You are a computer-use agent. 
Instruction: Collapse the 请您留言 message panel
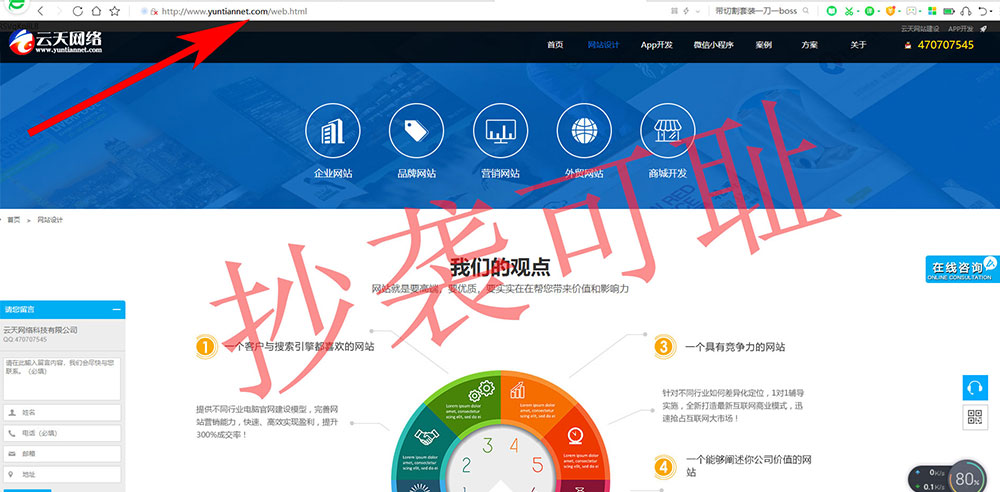[x=117, y=309]
